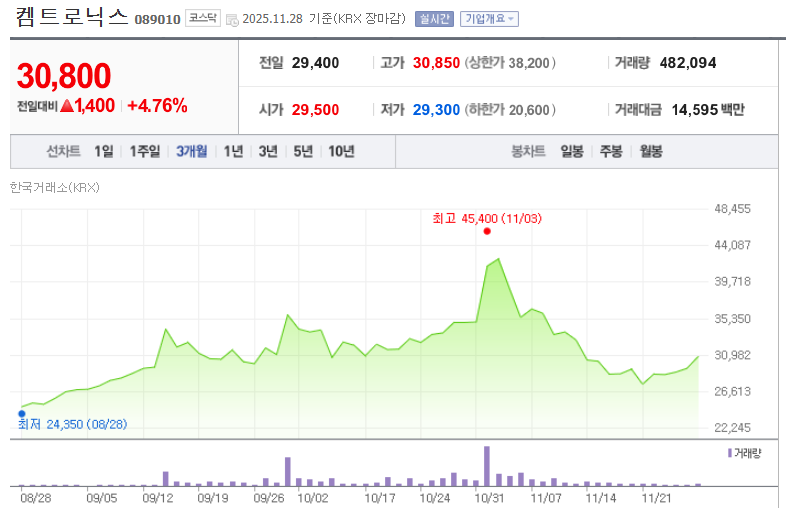Image resolution: width=786 pixels, height=508 pixels.
Task: Click the 저가 value 29,300
Action: point(436,109)
